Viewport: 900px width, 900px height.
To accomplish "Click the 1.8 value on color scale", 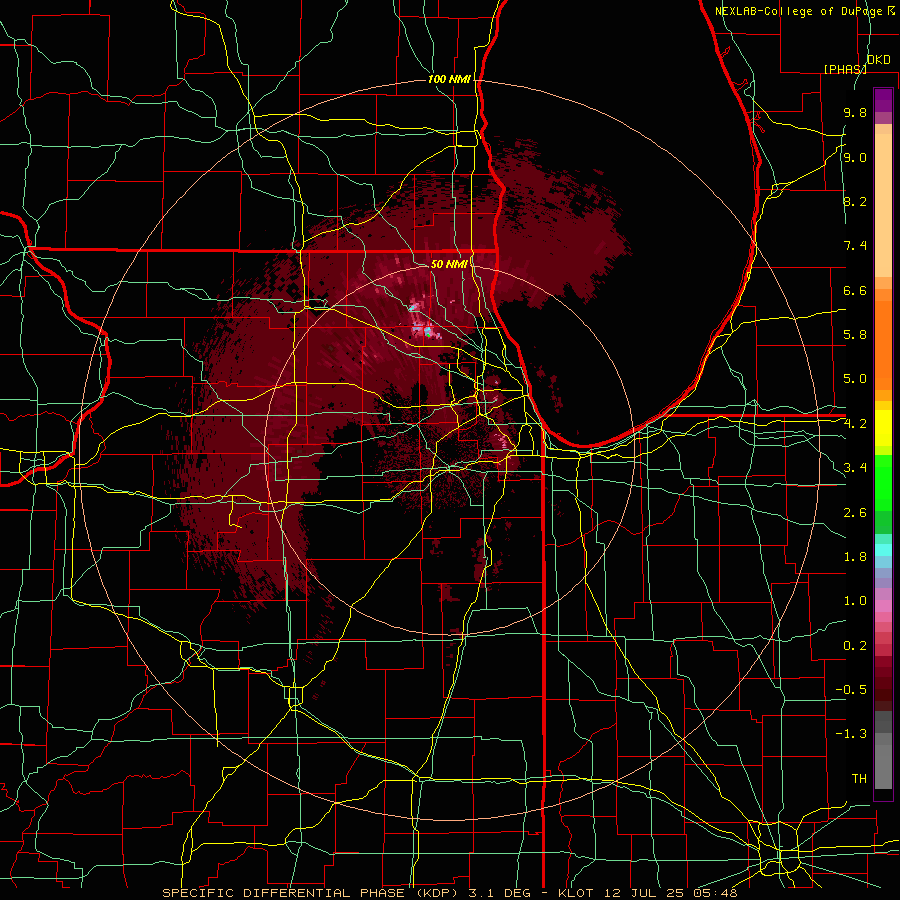I will coord(855,557).
